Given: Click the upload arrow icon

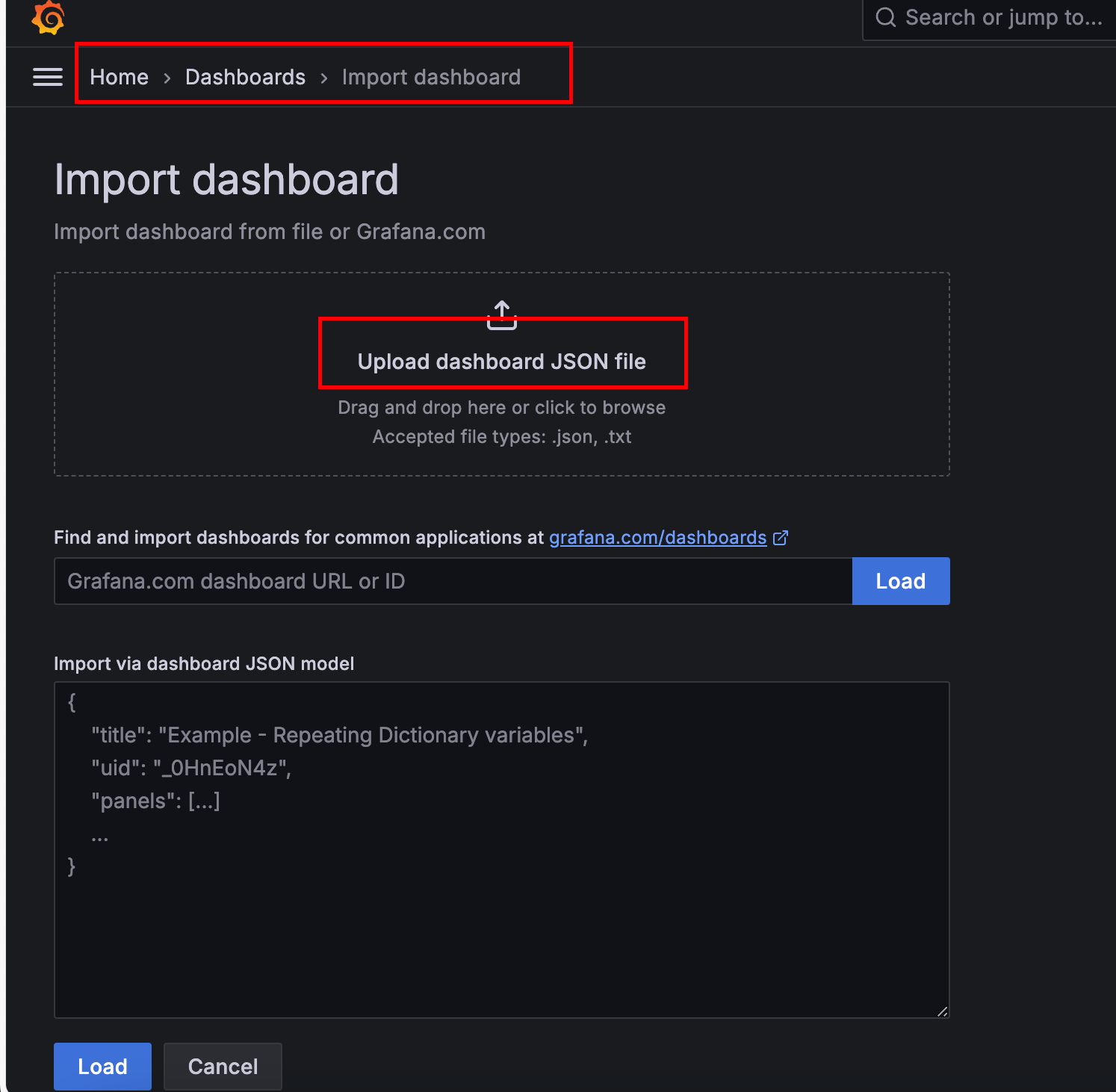Looking at the screenshot, I should click(x=502, y=315).
